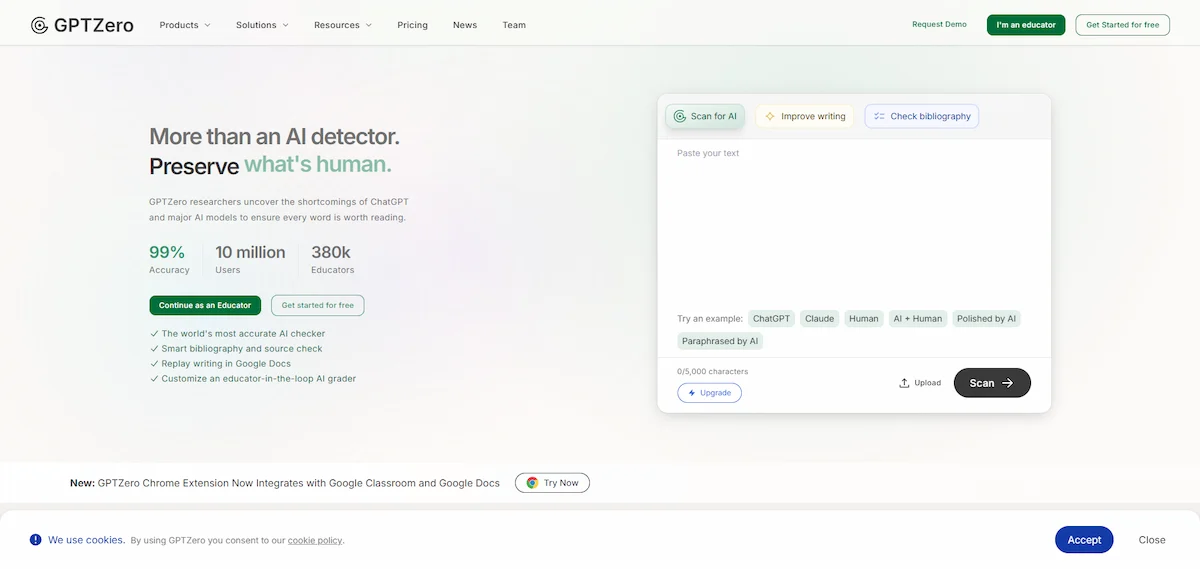Click 'More than an AI detector.' heading
The image size is (1200, 569).
tap(274, 137)
